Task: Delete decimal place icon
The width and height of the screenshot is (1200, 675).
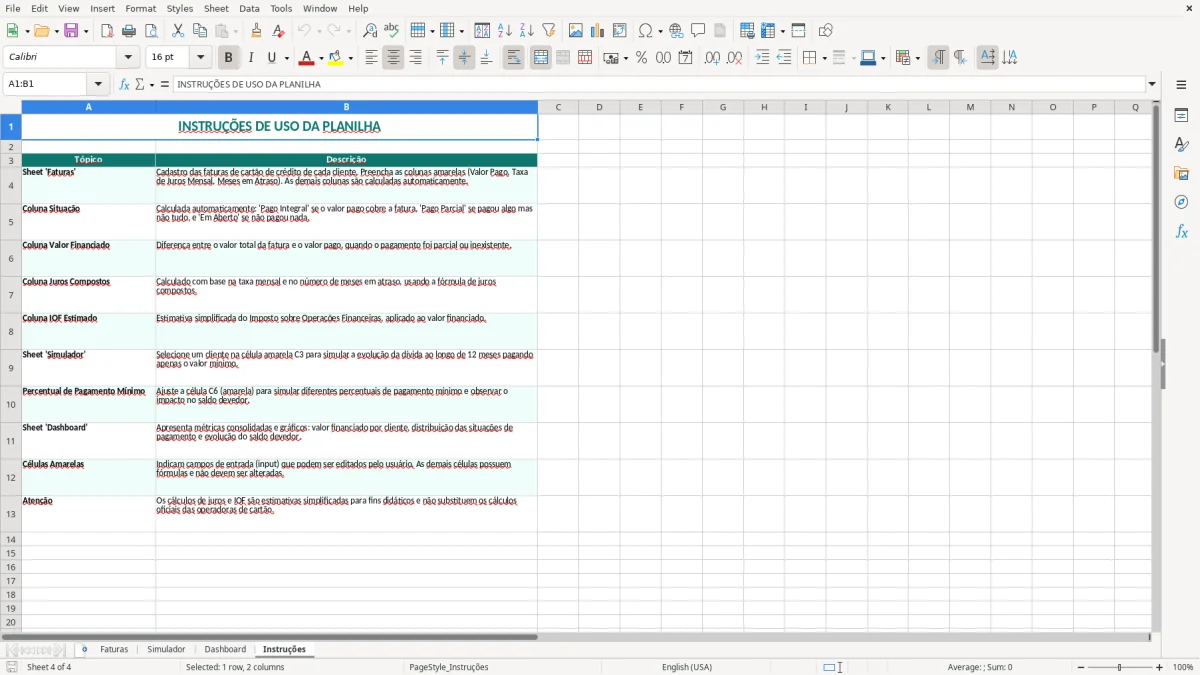Action: pos(734,58)
